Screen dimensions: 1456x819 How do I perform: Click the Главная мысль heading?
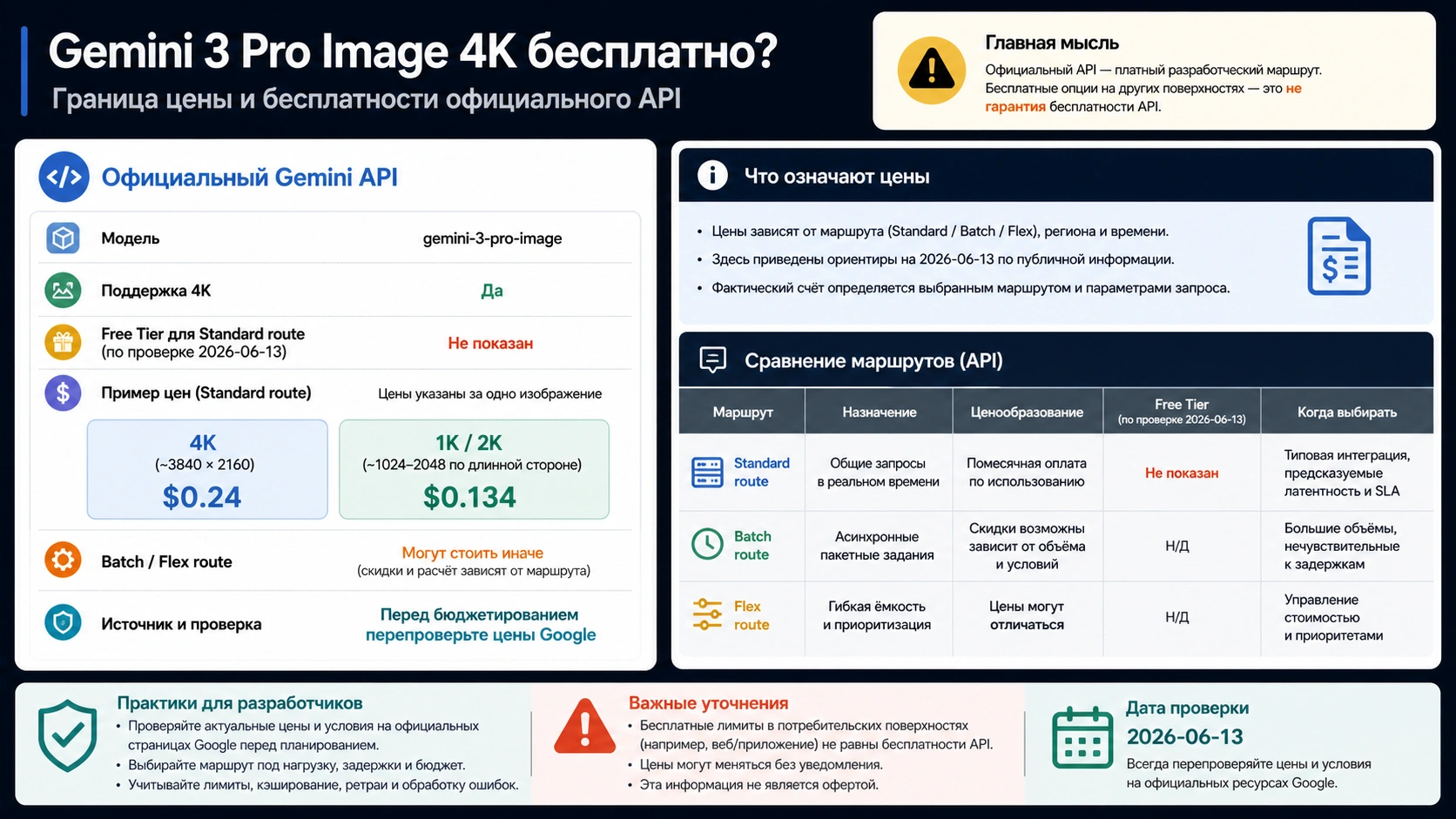pyautogui.click(x=1052, y=43)
